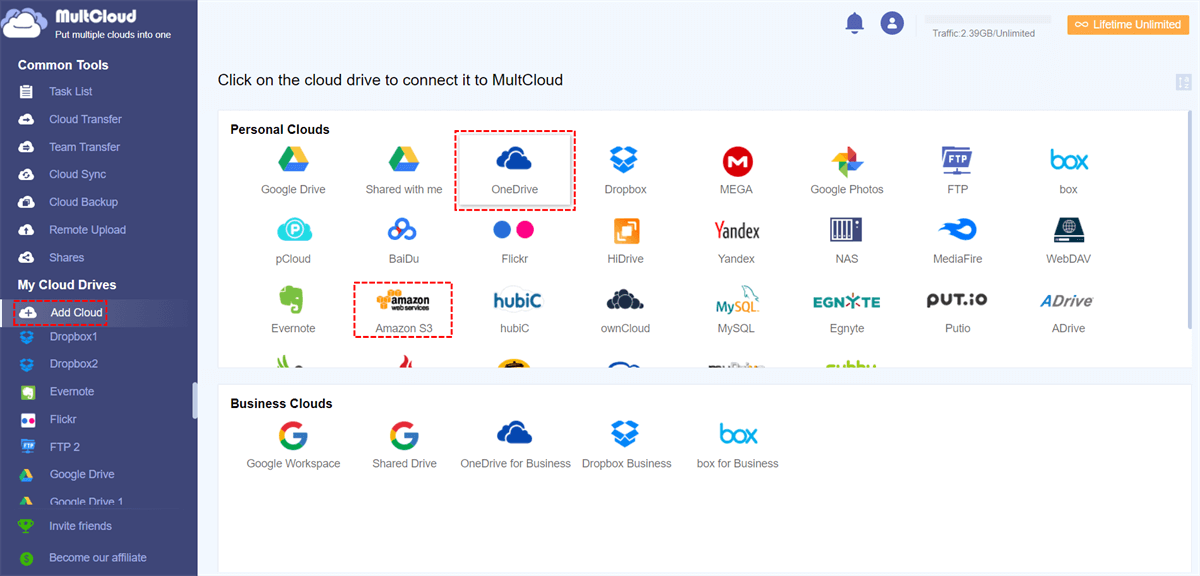Open Evernote drive in sidebar
1200x576 pixels.
(x=71, y=392)
